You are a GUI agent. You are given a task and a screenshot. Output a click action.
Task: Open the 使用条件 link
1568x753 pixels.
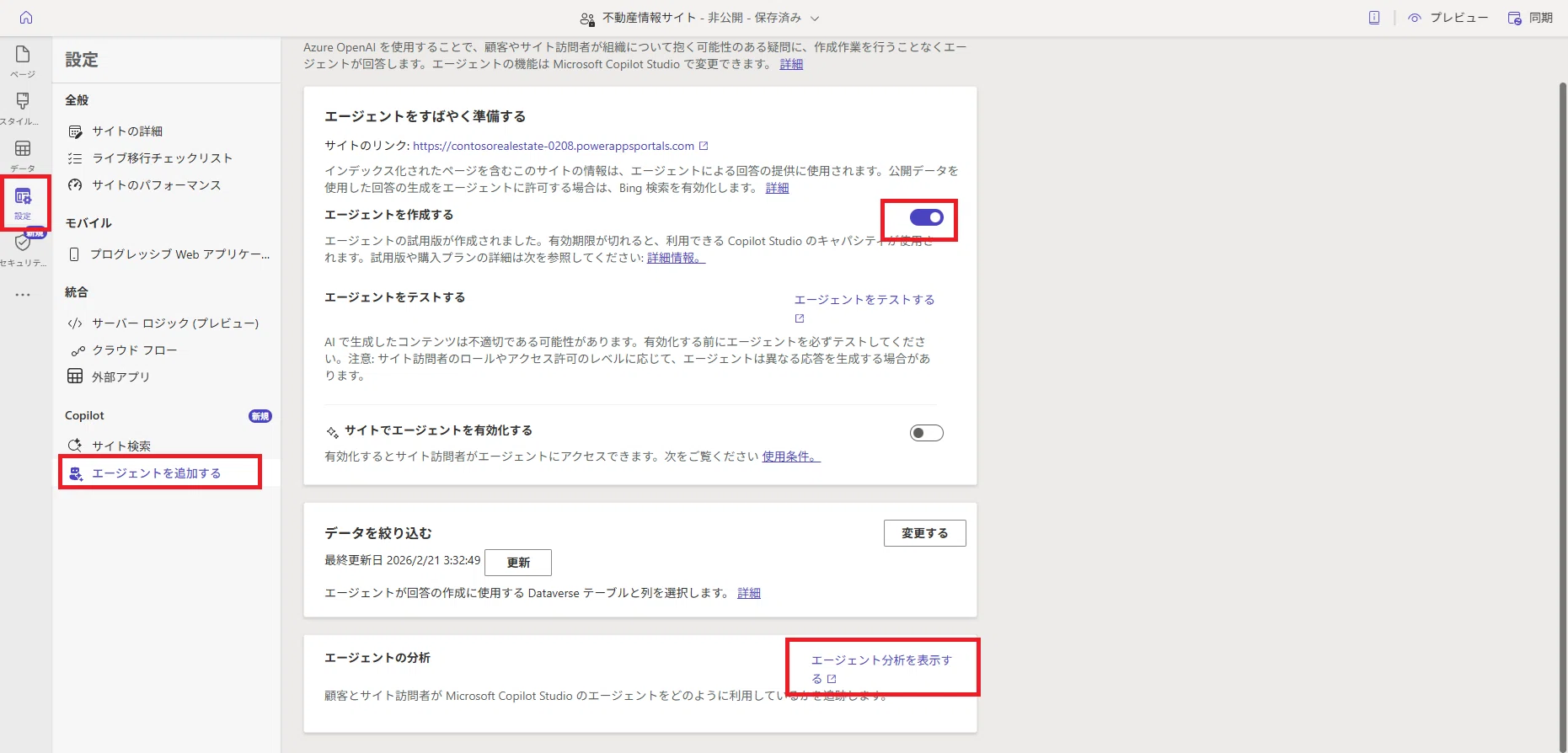791,457
